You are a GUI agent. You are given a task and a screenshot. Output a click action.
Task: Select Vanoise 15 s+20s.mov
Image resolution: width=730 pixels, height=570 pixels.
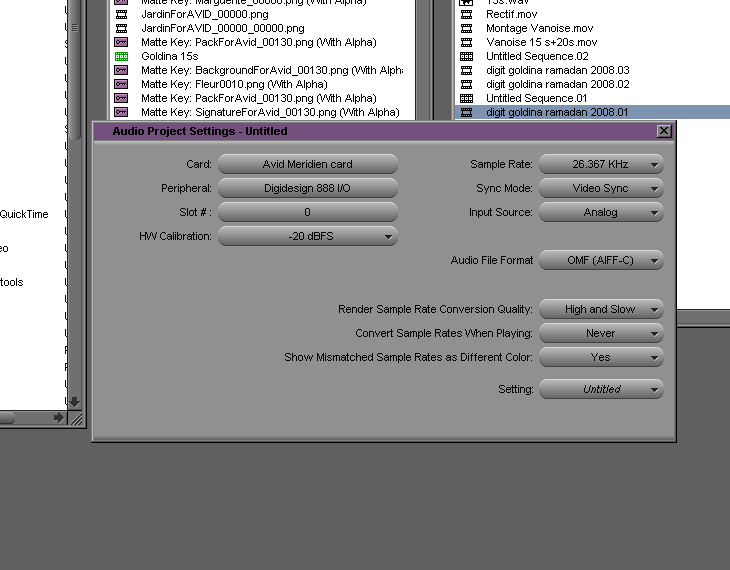pos(541,42)
